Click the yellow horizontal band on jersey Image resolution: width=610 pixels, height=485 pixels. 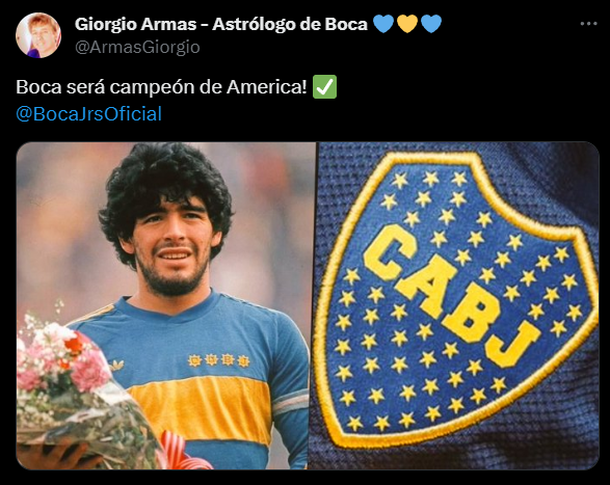click(200, 408)
